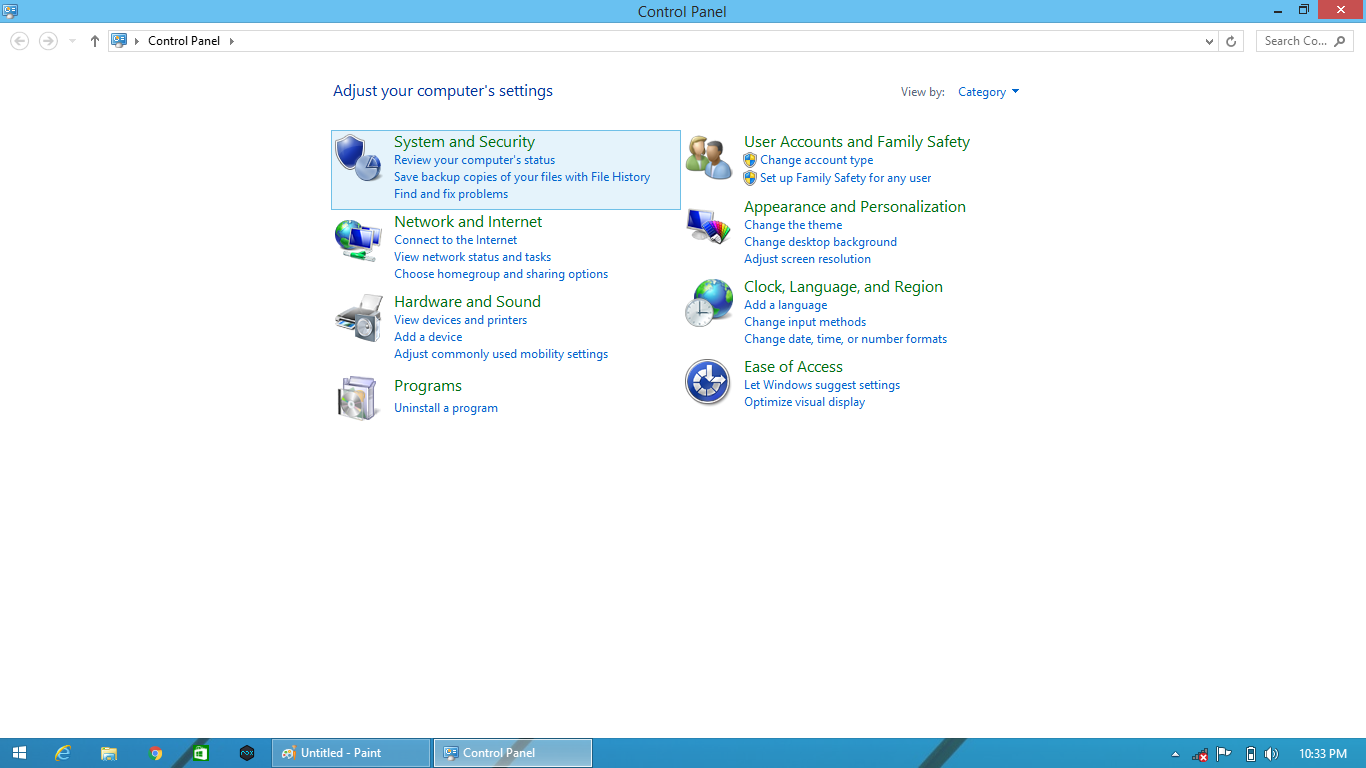Open the Ease of Access heading
The width and height of the screenshot is (1366, 768).
pos(793,367)
